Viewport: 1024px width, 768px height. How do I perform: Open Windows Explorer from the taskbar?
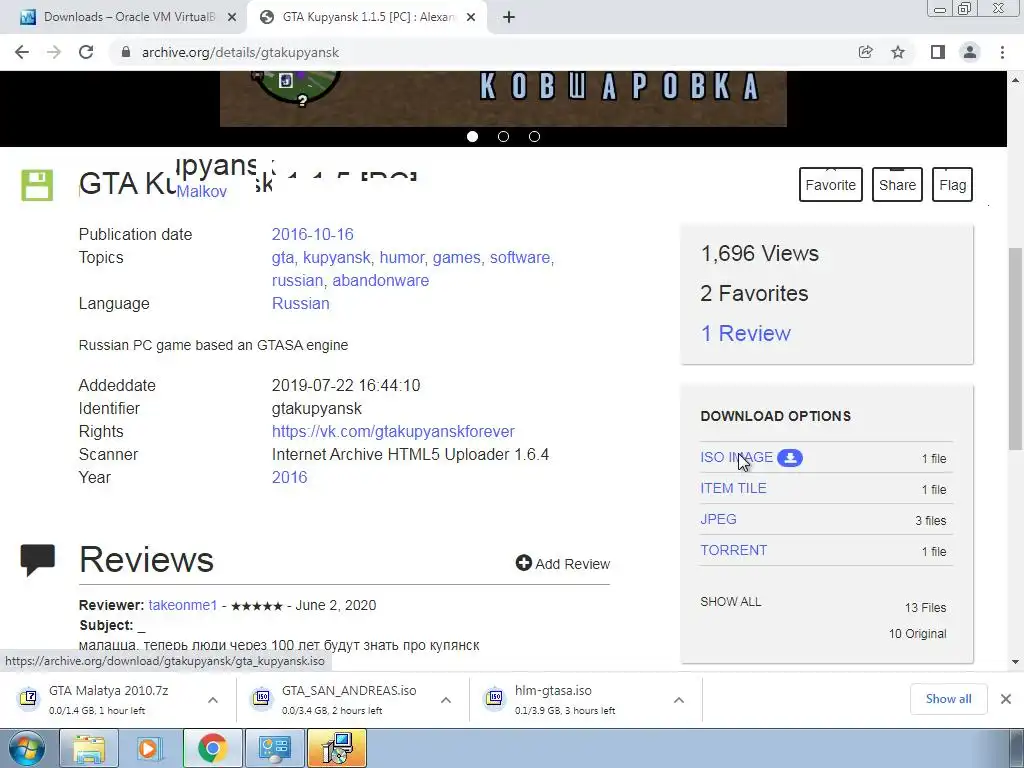pyautogui.click(x=89, y=748)
